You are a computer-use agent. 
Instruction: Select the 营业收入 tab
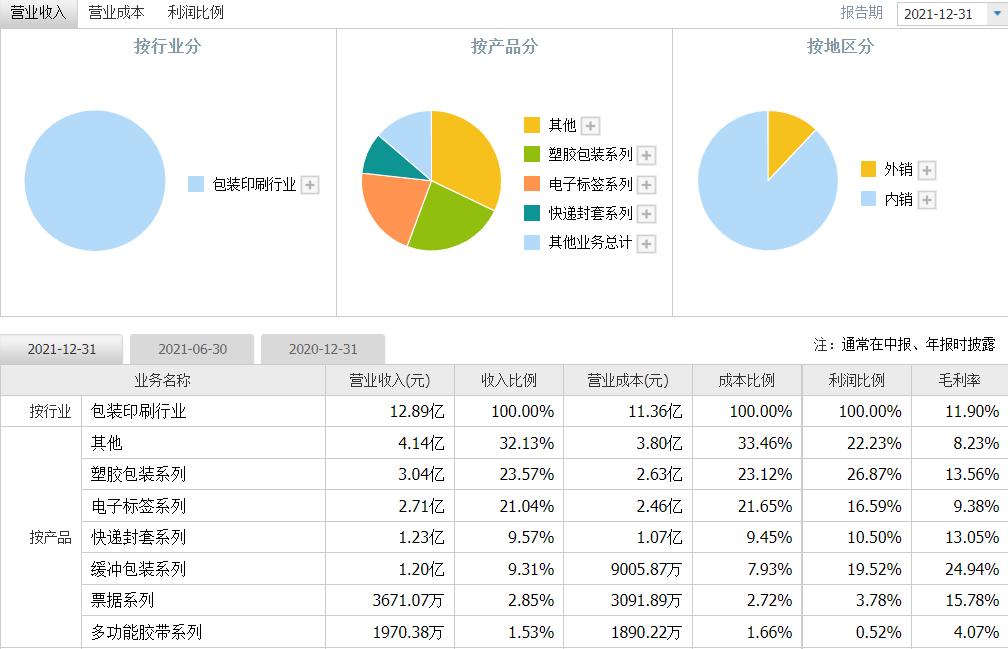click(x=38, y=13)
